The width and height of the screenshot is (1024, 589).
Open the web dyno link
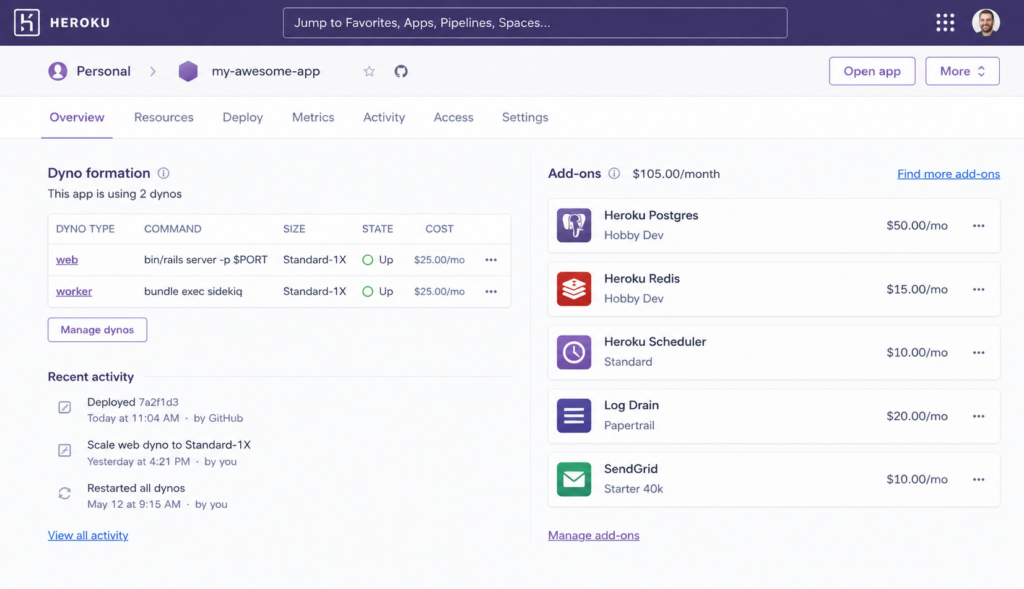coord(67,260)
